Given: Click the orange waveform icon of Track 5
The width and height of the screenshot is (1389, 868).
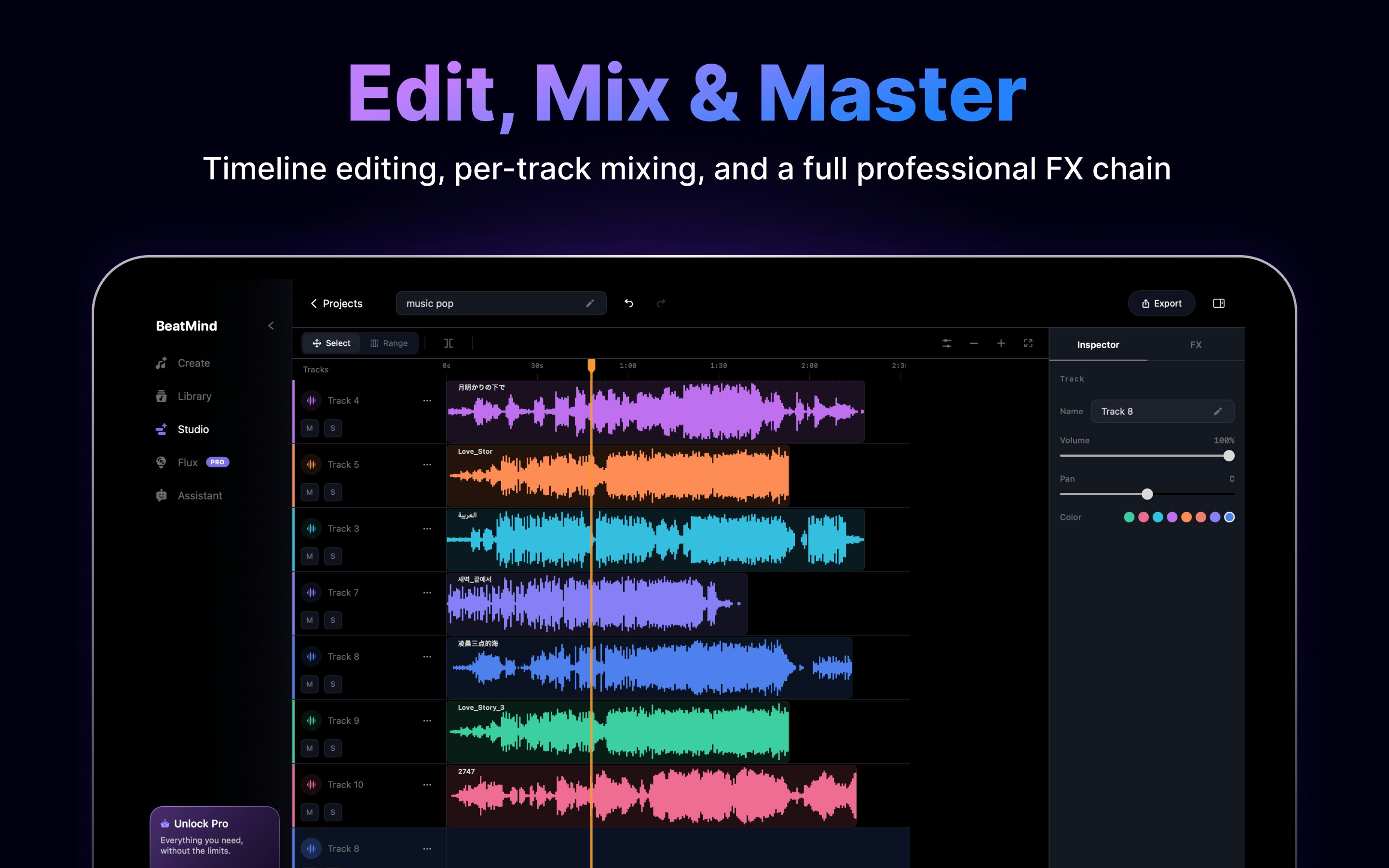Looking at the screenshot, I should (311, 464).
